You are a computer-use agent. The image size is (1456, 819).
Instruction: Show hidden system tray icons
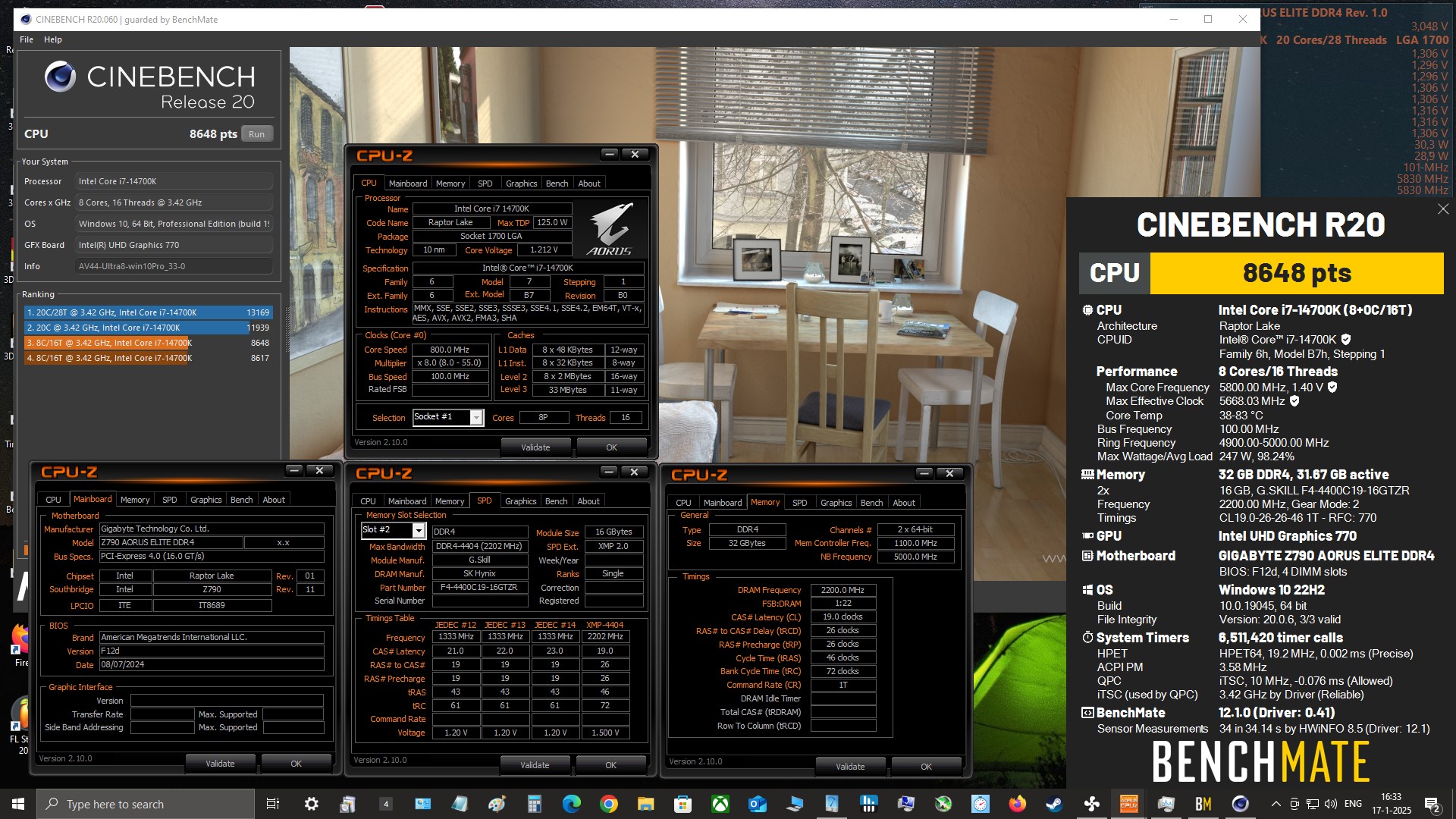1276,804
